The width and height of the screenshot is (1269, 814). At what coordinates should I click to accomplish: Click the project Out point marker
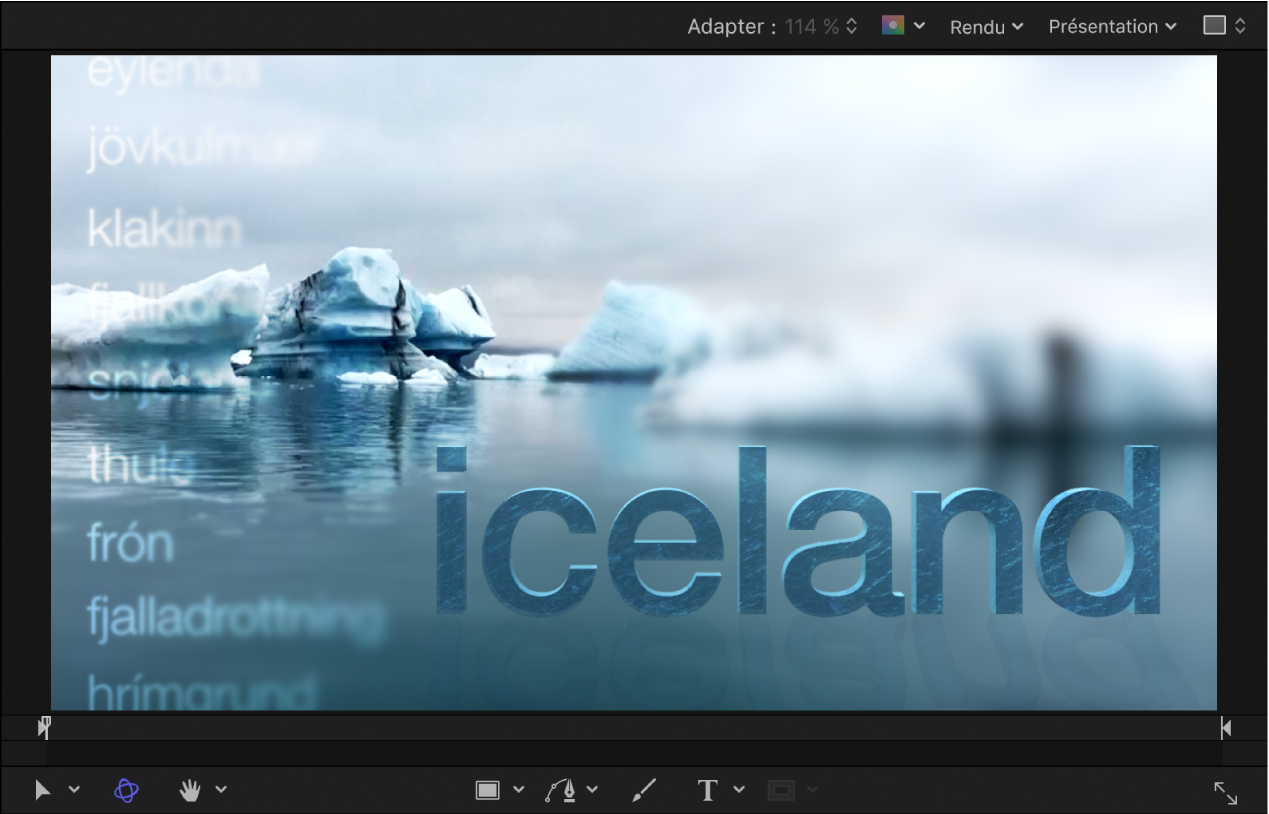1226,728
